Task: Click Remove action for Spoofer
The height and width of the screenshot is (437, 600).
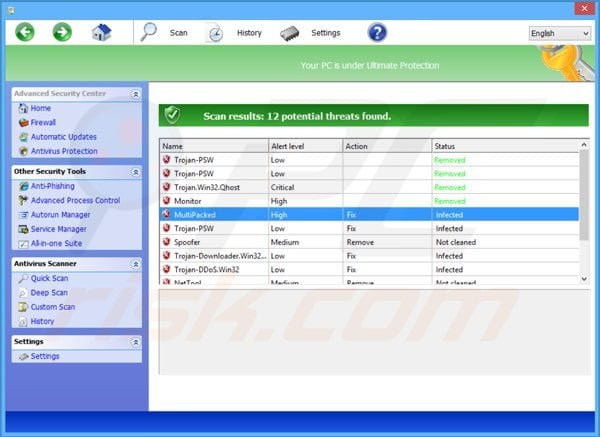Action: point(360,242)
